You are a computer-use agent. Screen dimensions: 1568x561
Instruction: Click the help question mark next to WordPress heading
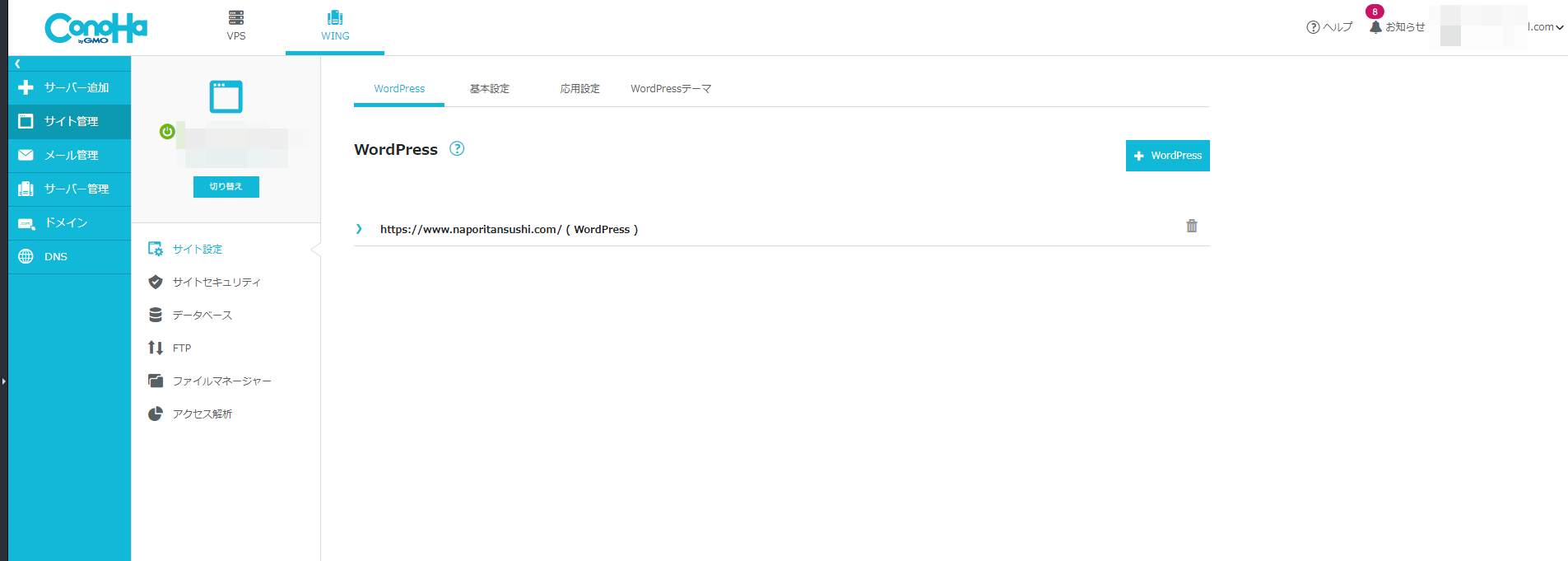click(x=457, y=148)
